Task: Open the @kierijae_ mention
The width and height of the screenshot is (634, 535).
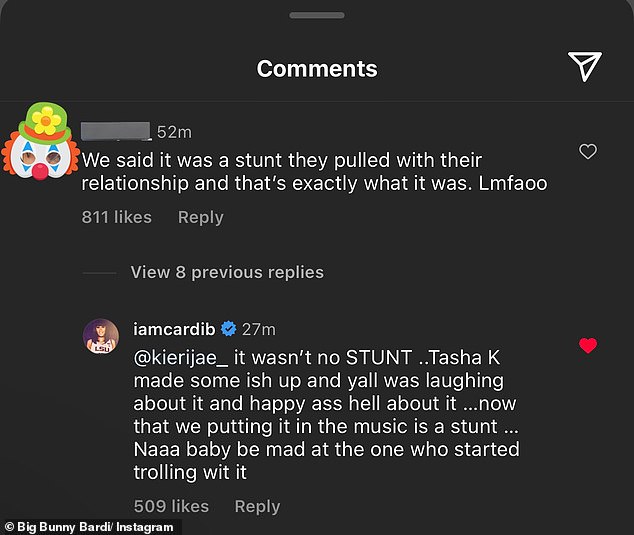Action: [x=181, y=358]
